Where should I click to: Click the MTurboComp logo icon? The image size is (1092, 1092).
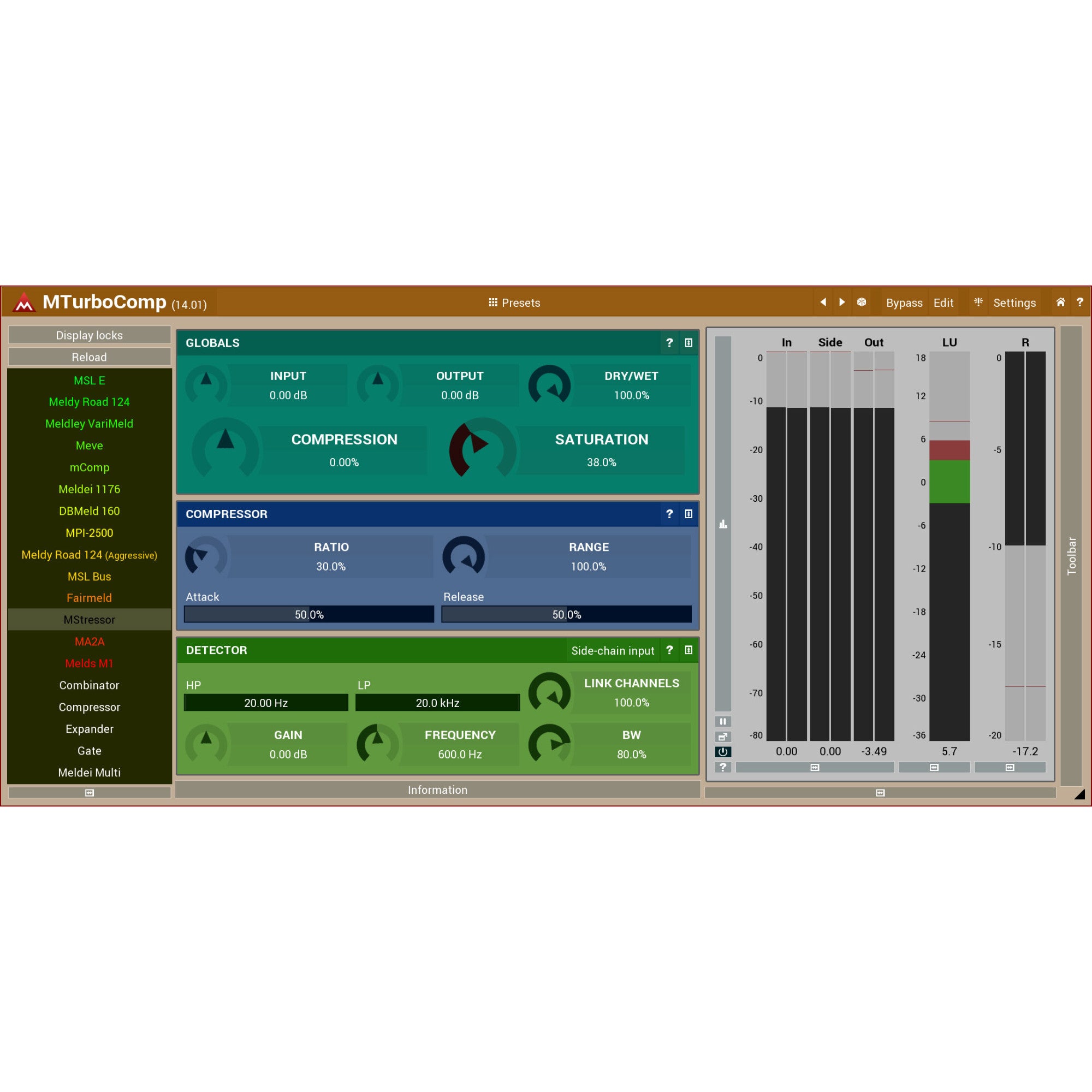tap(23, 302)
